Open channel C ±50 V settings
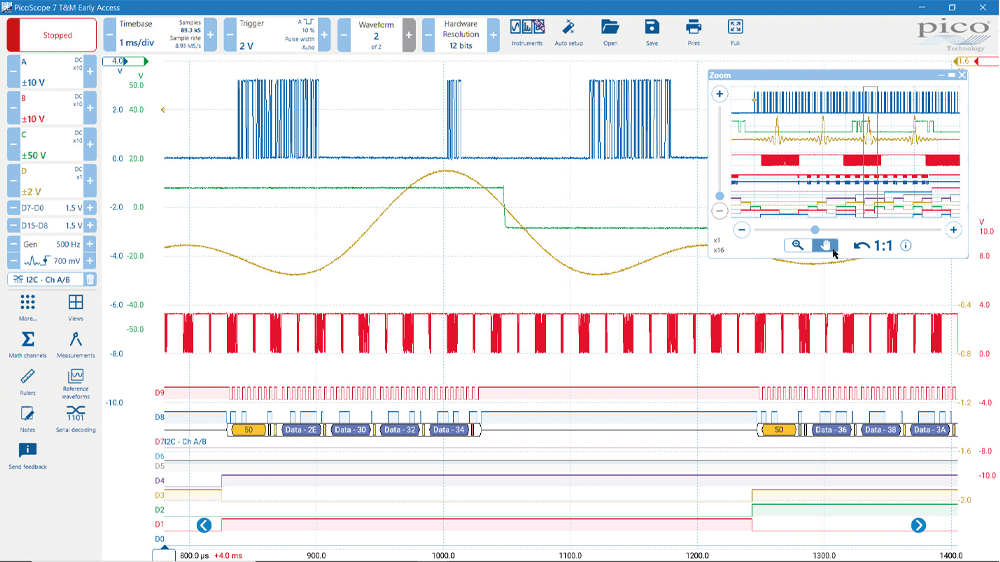 coord(52,144)
